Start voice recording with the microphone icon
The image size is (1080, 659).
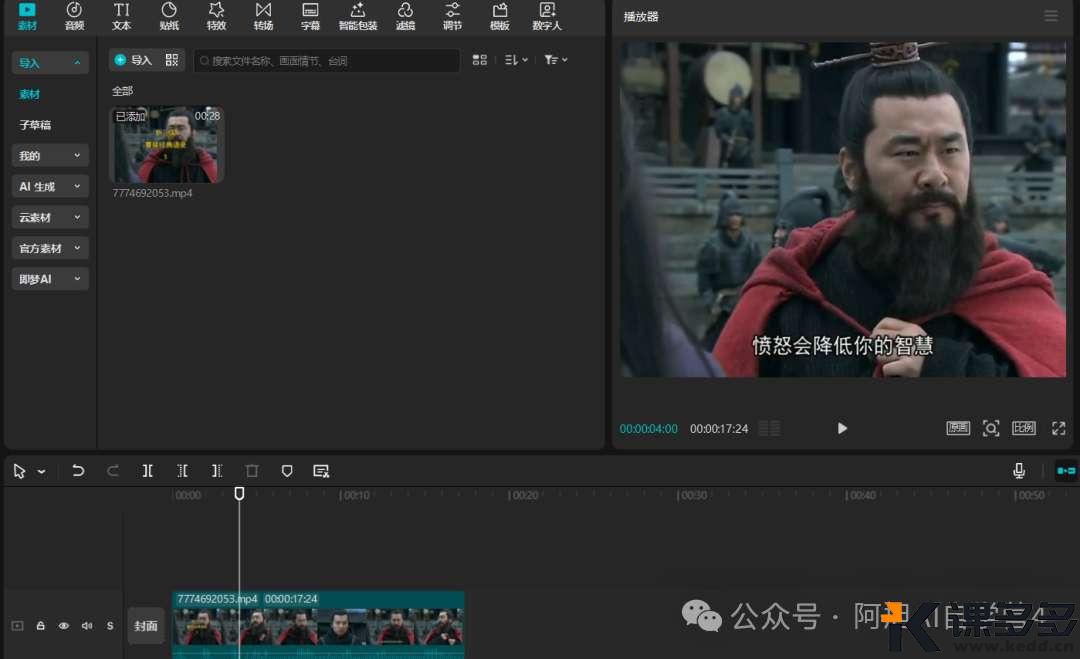(1019, 471)
